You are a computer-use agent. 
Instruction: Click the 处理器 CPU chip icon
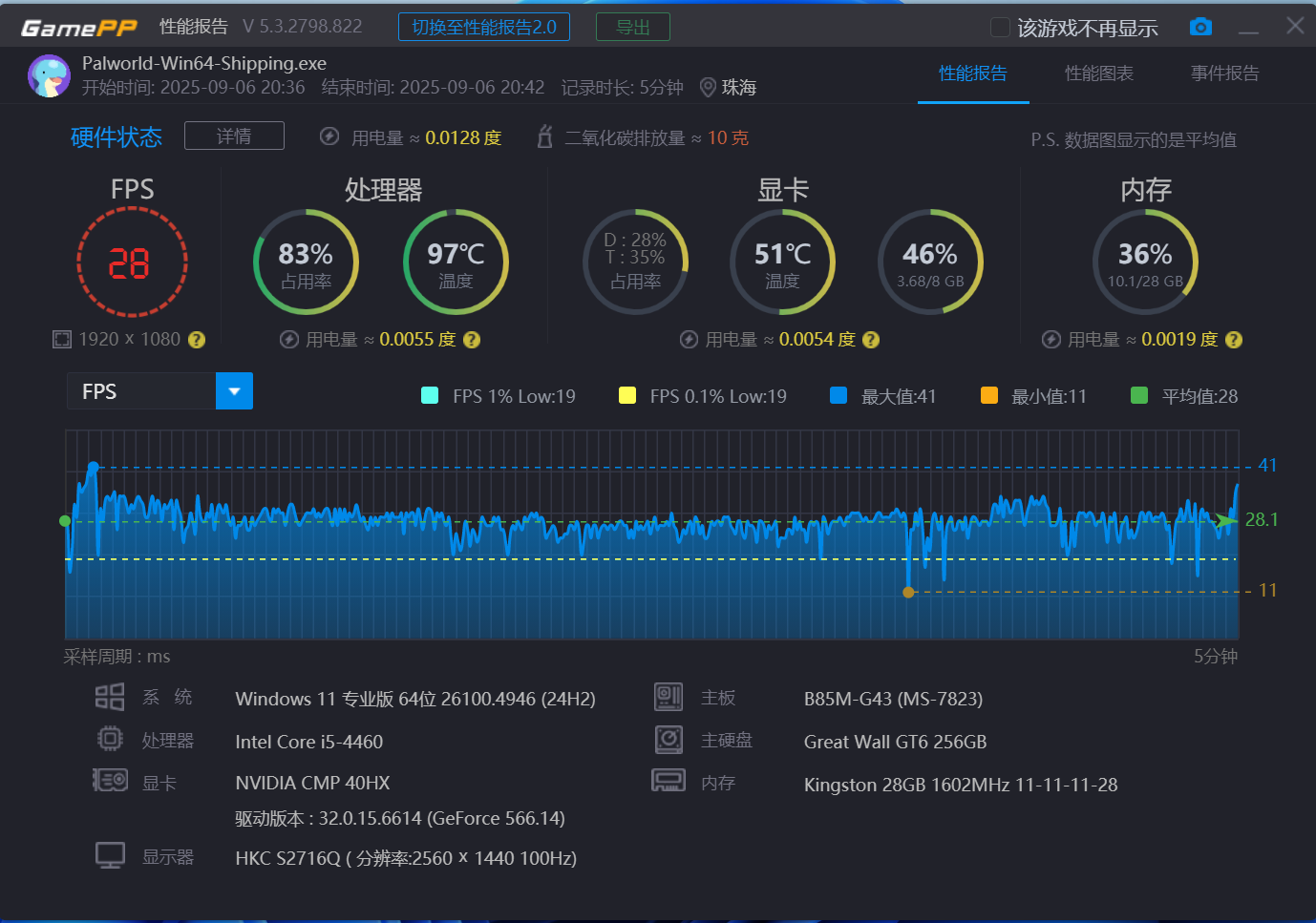pyautogui.click(x=110, y=739)
